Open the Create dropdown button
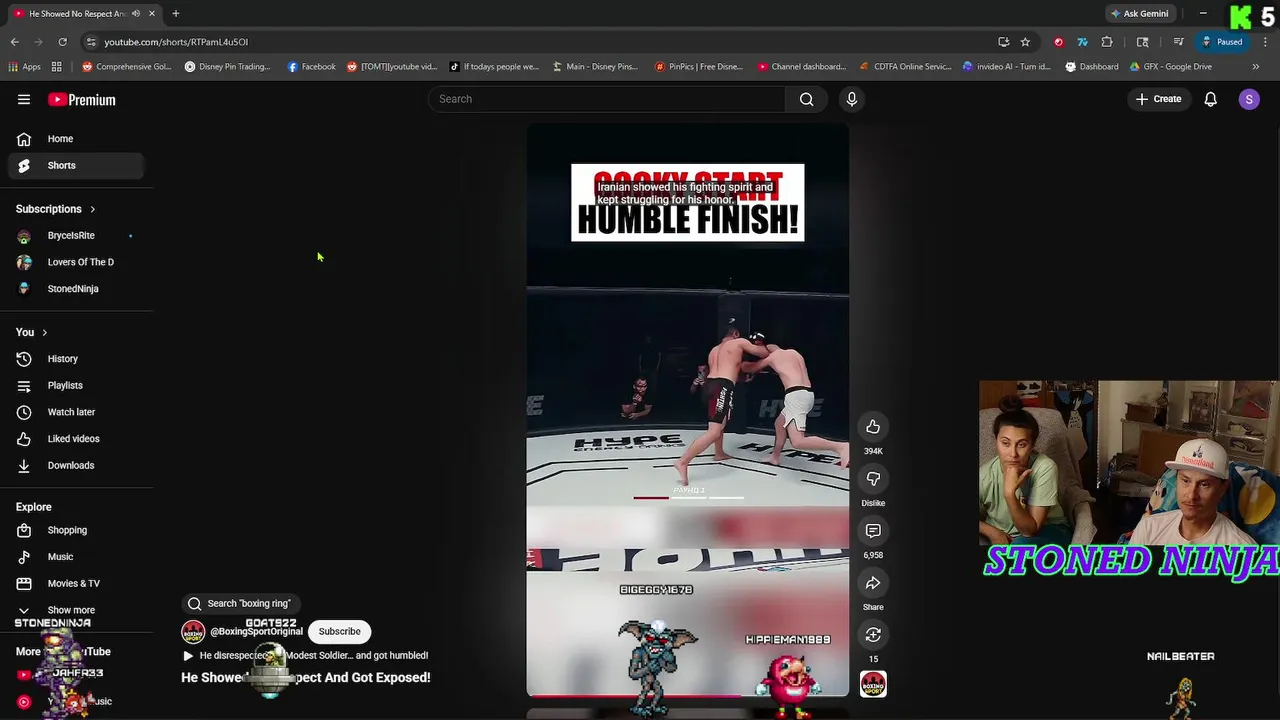The height and width of the screenshot is (720, 1280). pyautogui.click(x=1158, y=99)
